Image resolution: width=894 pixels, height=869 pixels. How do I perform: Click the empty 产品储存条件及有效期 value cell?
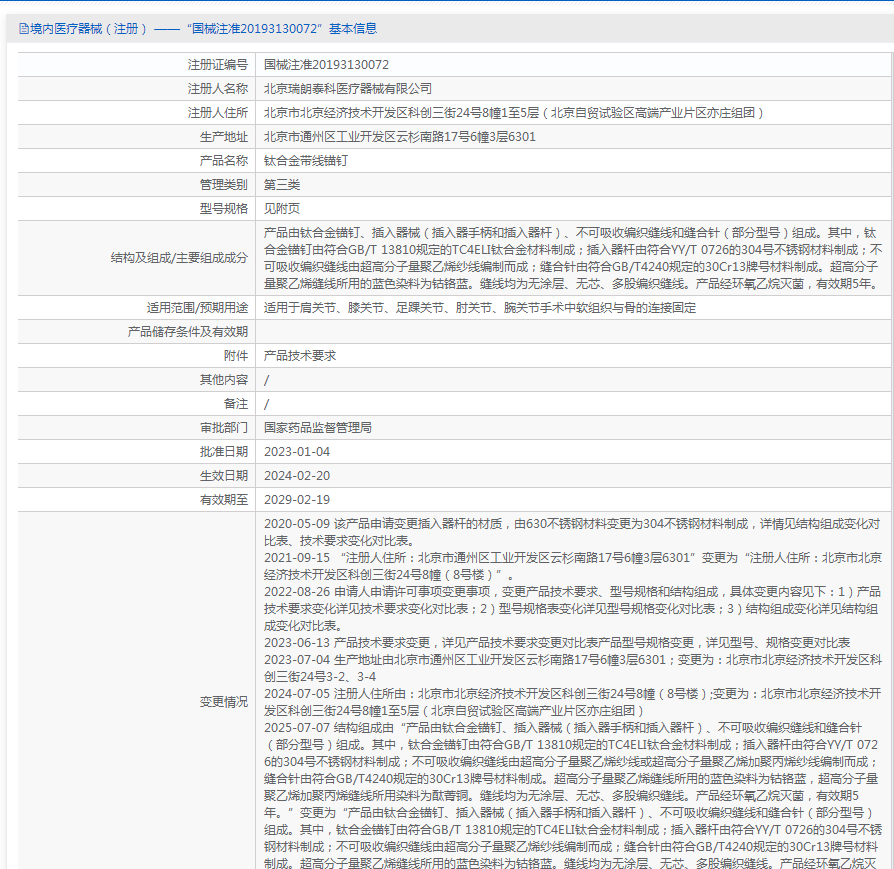(573, 332)
